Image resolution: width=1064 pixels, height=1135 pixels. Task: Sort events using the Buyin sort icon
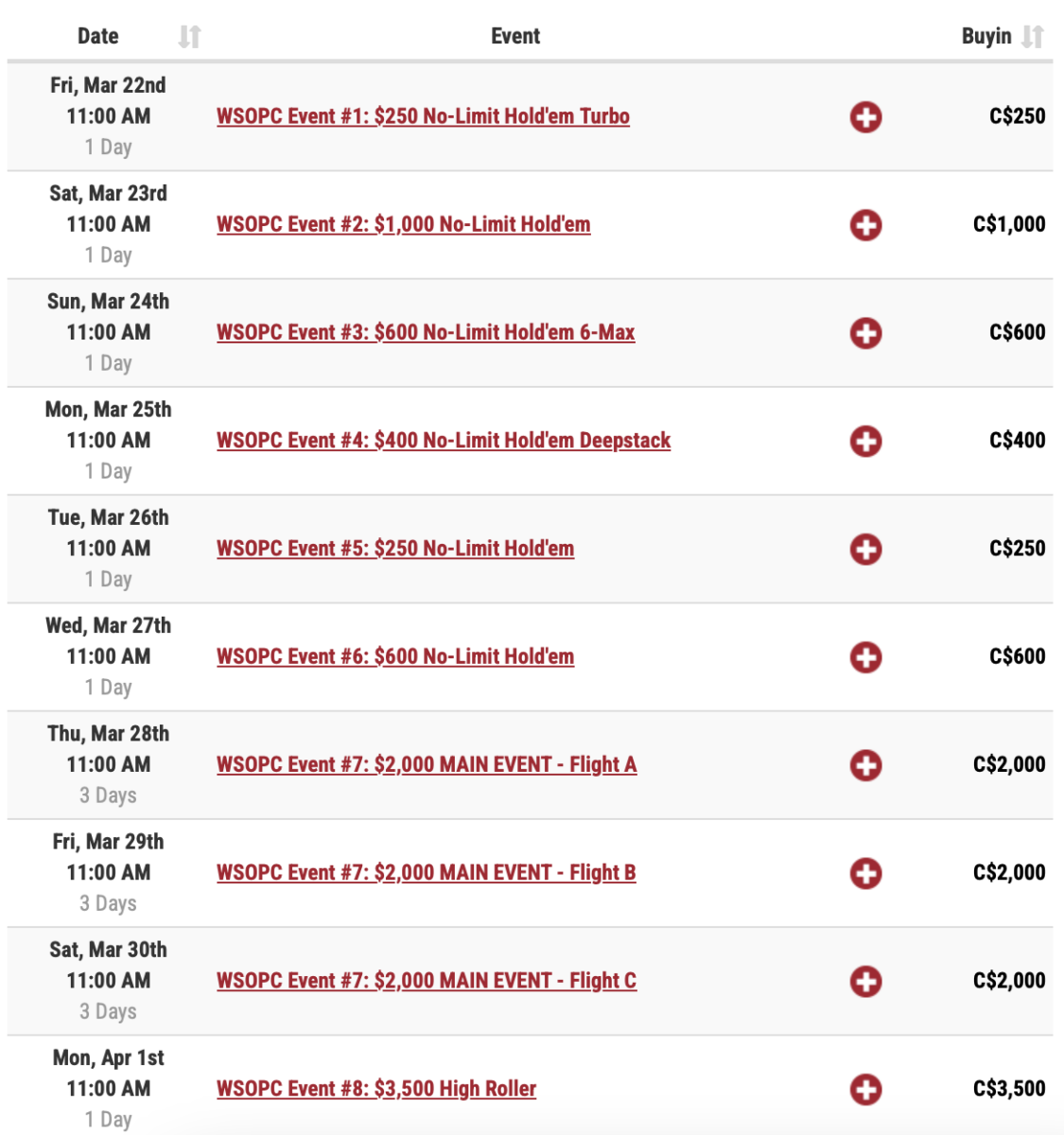point(1033,37)
